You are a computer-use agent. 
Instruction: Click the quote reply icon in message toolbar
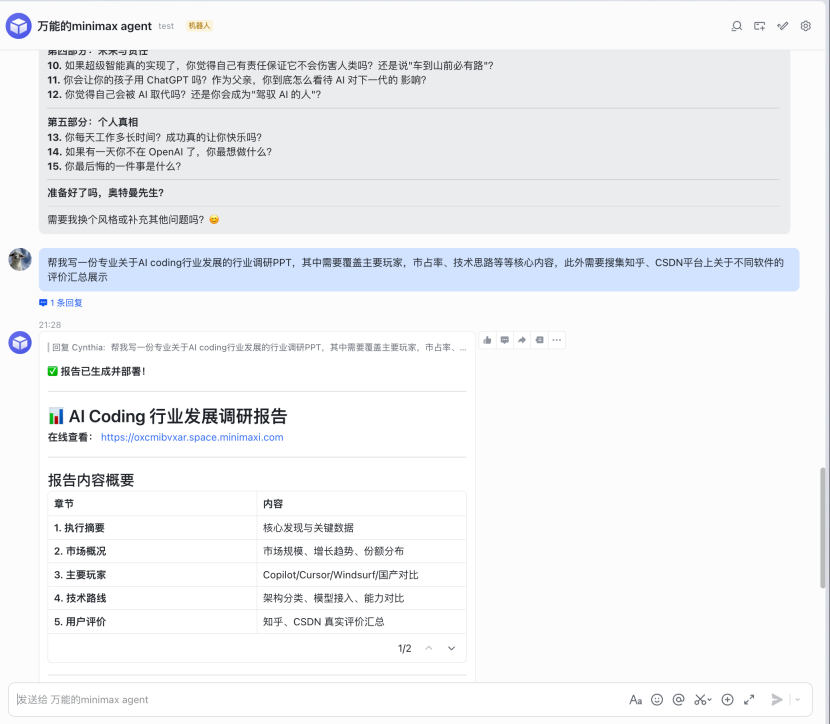pos(539,340)
